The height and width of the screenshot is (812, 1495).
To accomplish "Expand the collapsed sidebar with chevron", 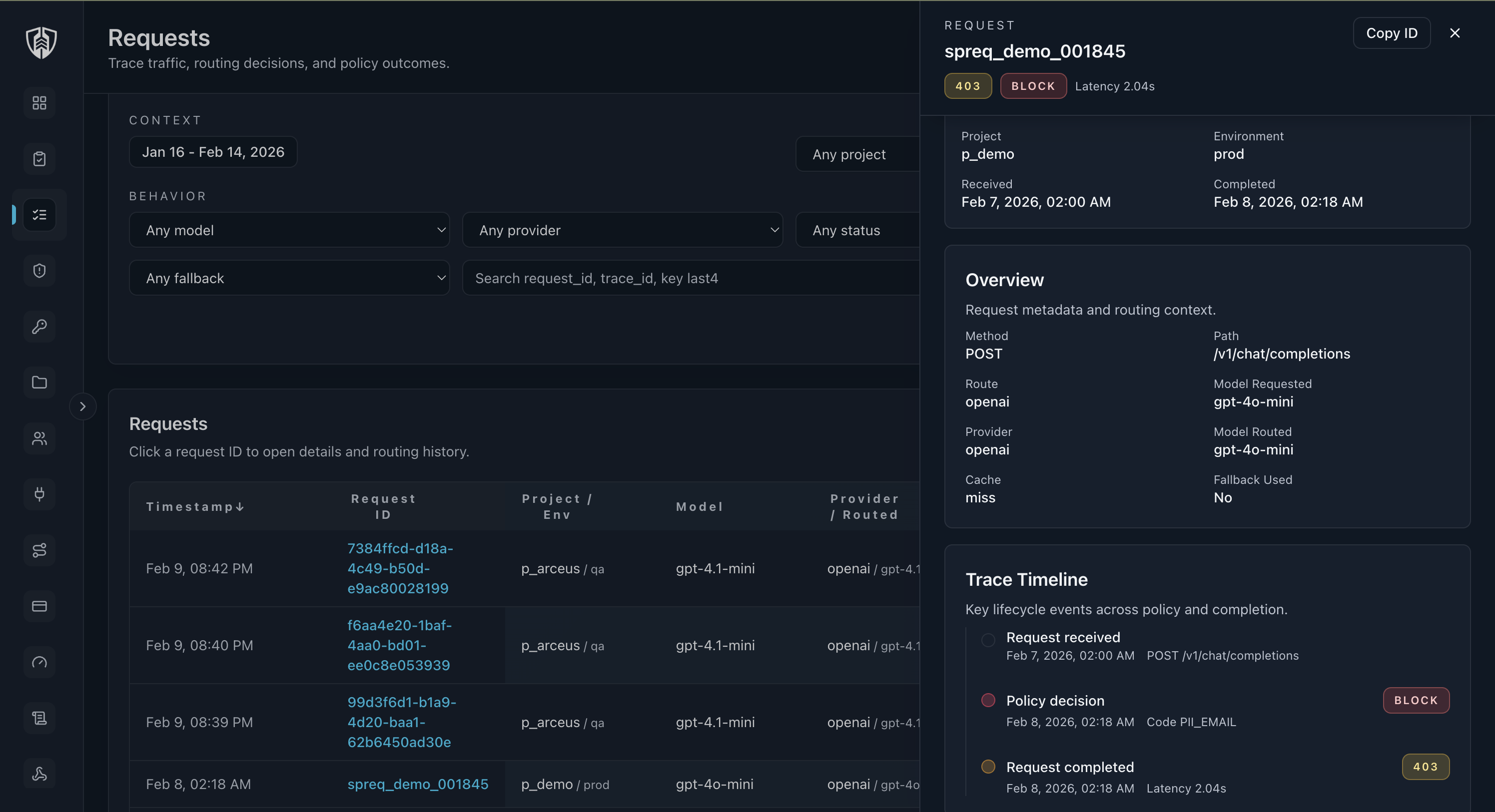I will (83, 406).
